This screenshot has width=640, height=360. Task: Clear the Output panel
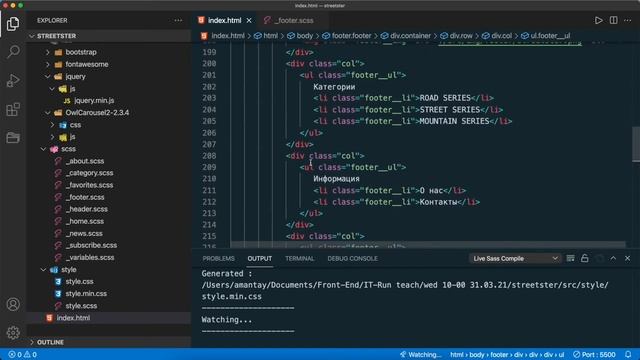pos(570,258)
